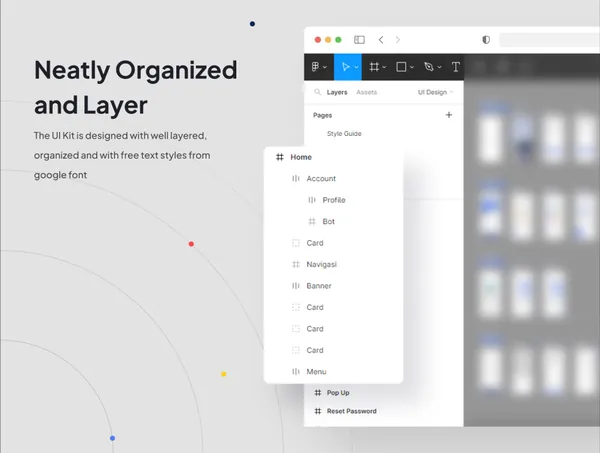Image resolution: width=600 pixels, height=453 pixels.
Task: Select the Navigasi layer
Action: pyautogui.click(x=321, y=265)
